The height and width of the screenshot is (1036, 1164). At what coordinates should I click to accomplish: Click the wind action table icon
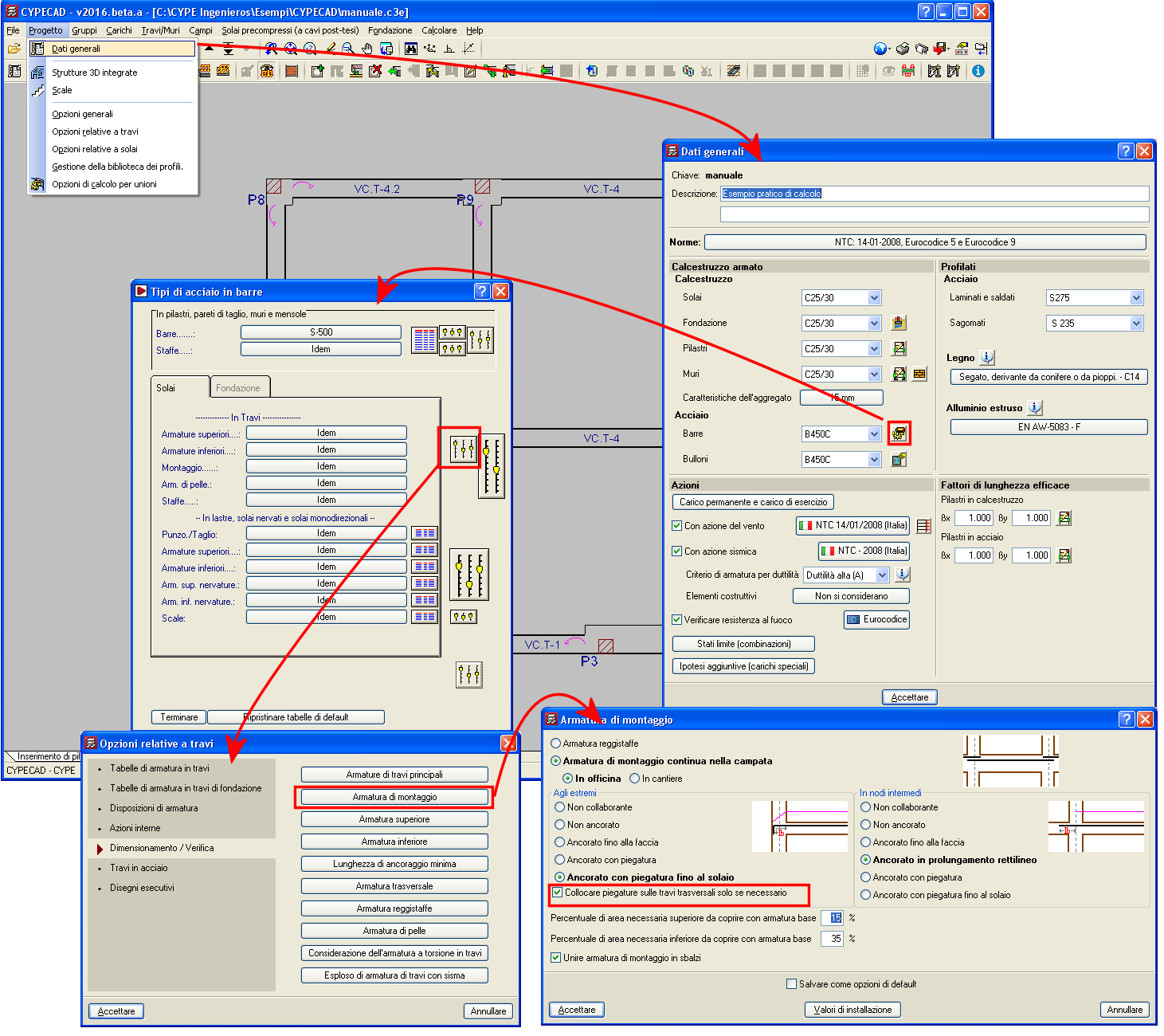(923, 526)
